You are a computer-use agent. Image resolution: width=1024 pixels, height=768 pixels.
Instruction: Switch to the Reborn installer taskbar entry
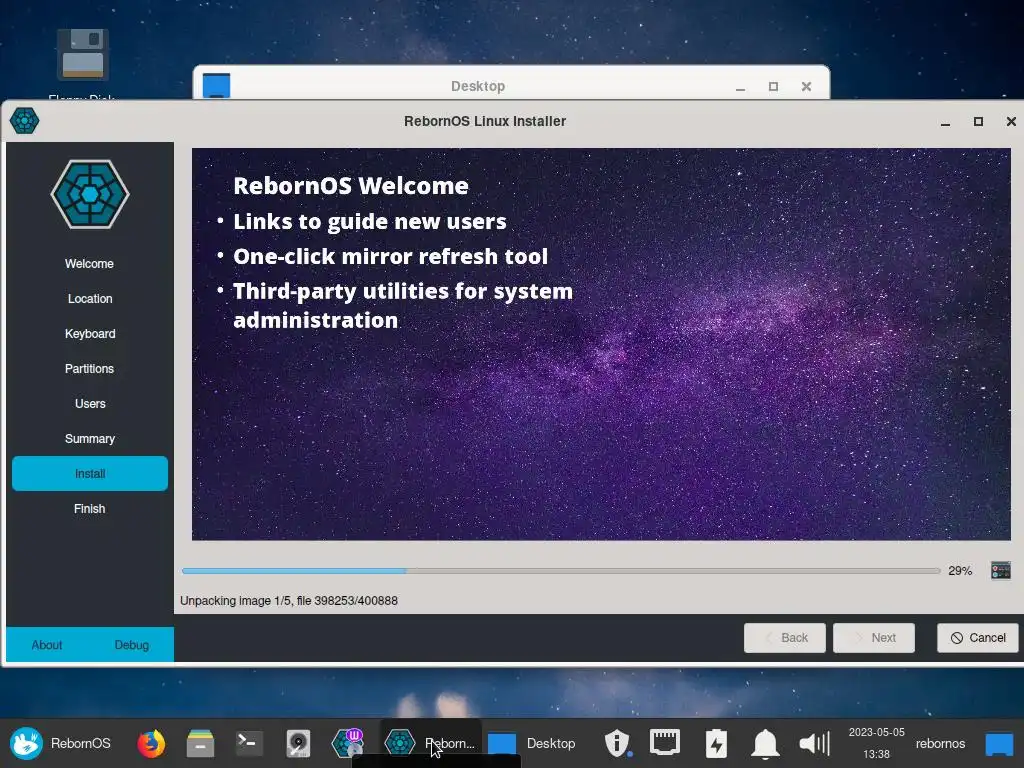coord(430,743)
